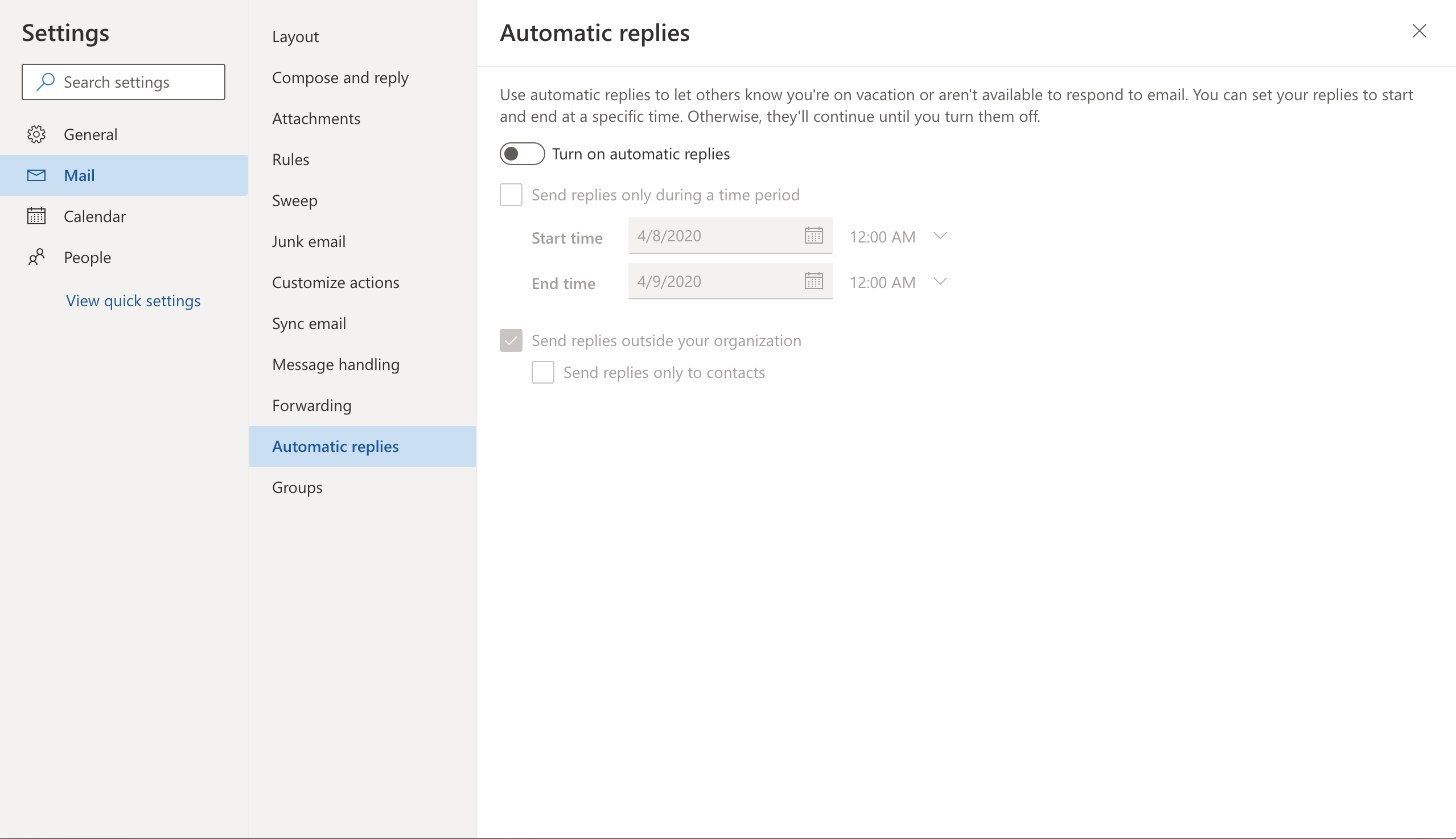Click the Calendar icon in sidebar
Image resolution: width=1456 pixels, height=839 pixels.
[x=36, y=216]
